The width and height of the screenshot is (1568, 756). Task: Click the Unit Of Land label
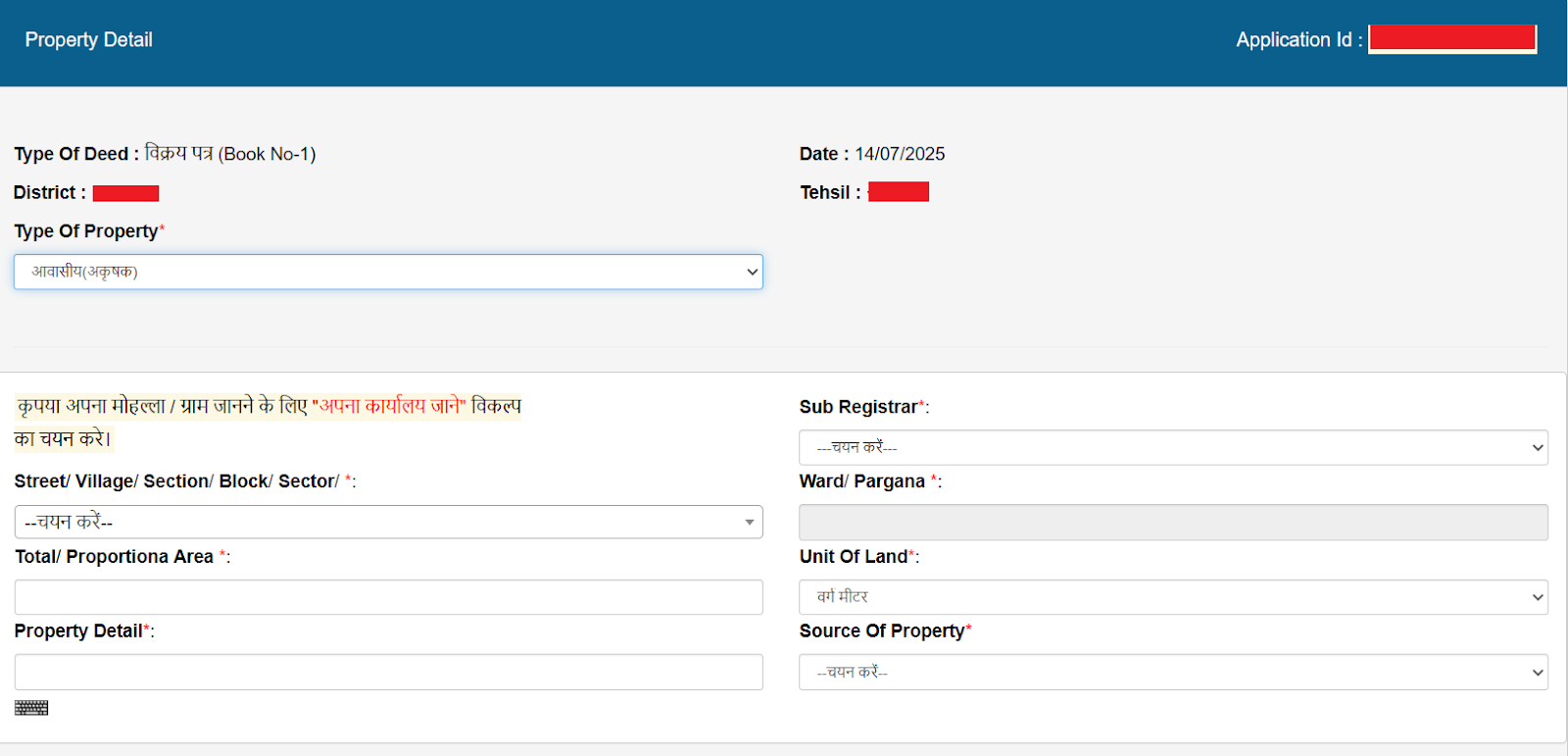(854, 557)
